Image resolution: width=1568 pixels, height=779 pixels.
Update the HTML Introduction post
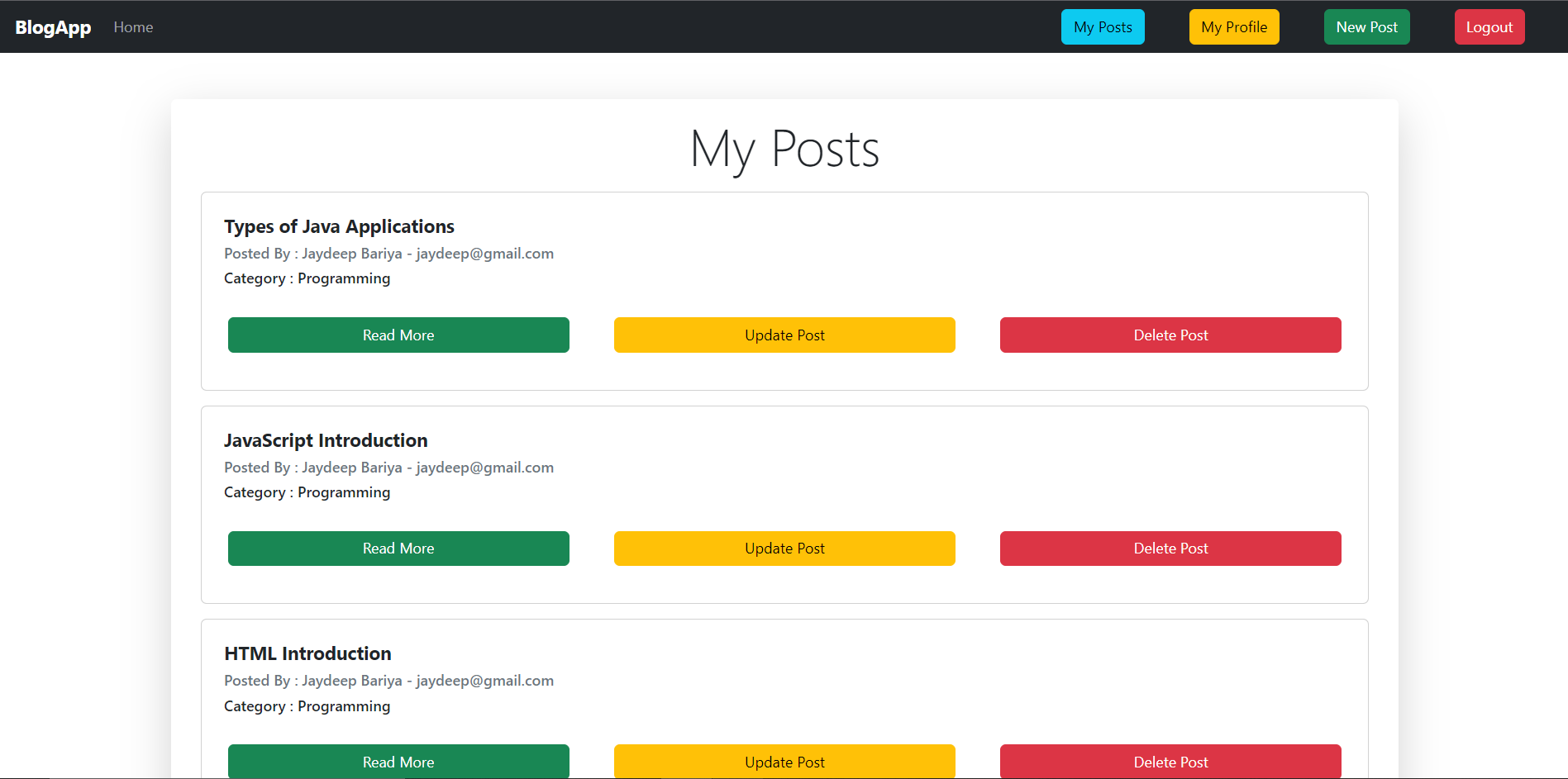tap(784, 762)
